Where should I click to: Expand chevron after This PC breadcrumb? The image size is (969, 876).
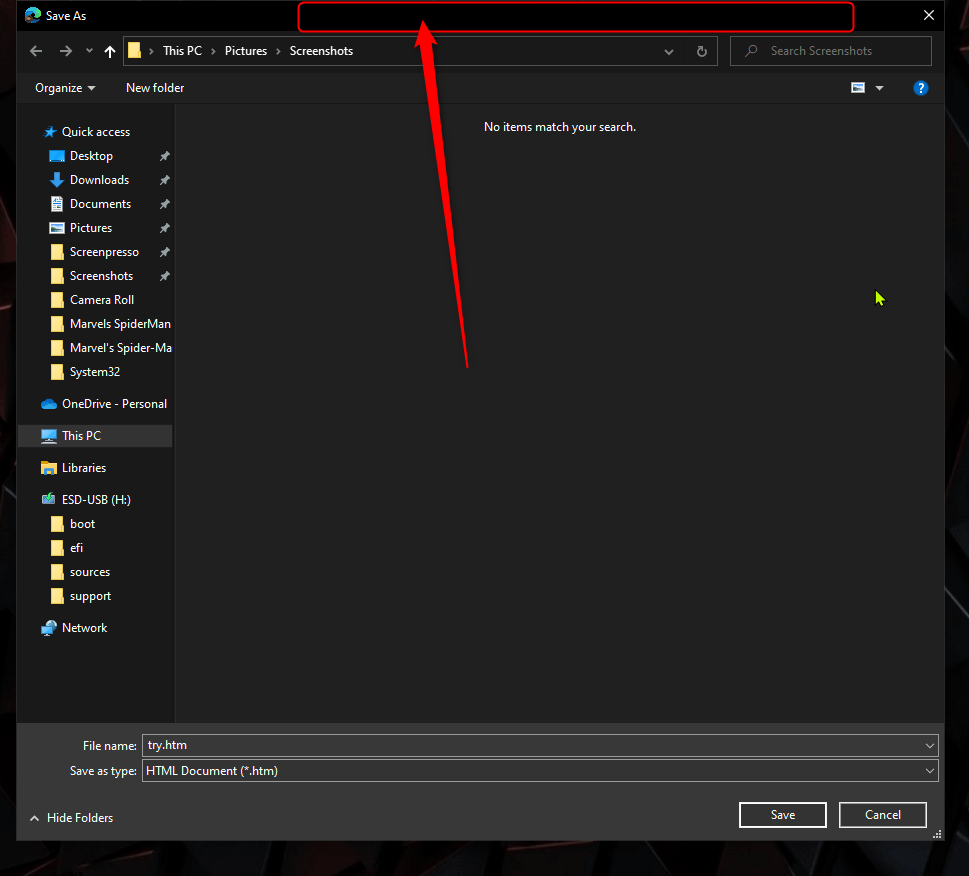click(213, 51)
